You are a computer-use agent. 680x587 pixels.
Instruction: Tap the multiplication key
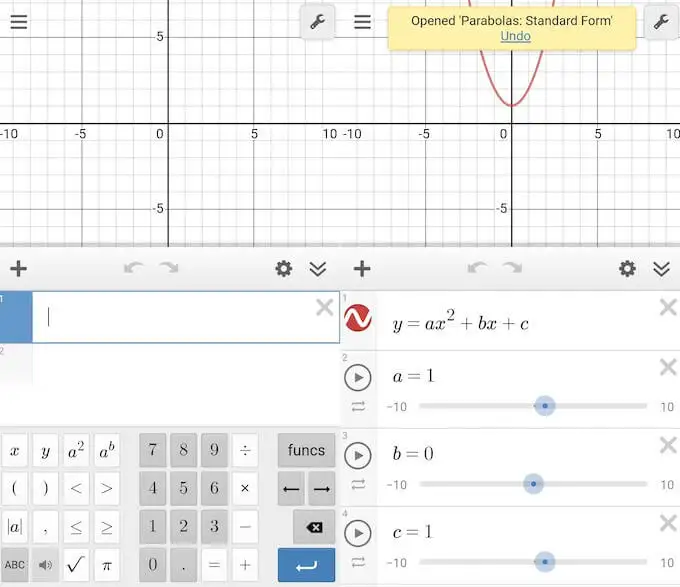[x=245, y=489]
